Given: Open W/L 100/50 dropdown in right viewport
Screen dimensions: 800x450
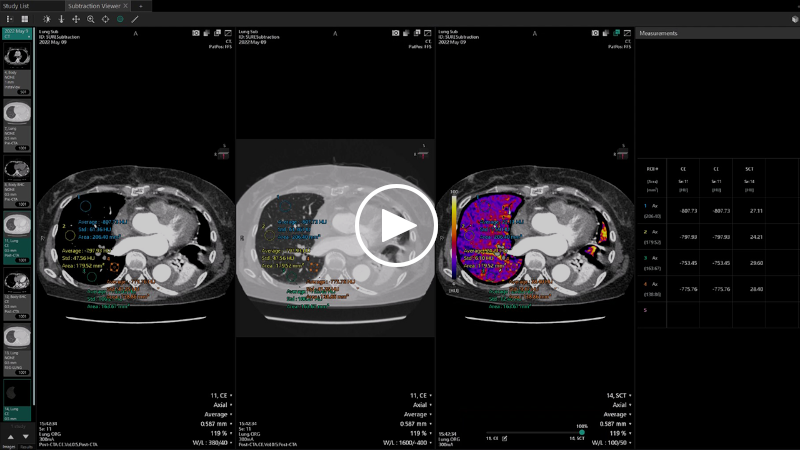Looking at the screenshot, I should click(x=612, y=443).
